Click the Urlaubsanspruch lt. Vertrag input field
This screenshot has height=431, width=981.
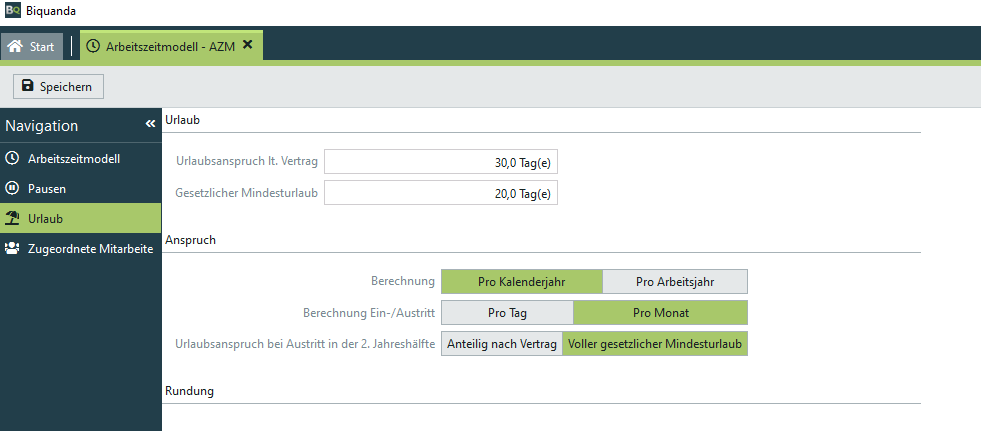pyautogui.click(x=440, y=162)
